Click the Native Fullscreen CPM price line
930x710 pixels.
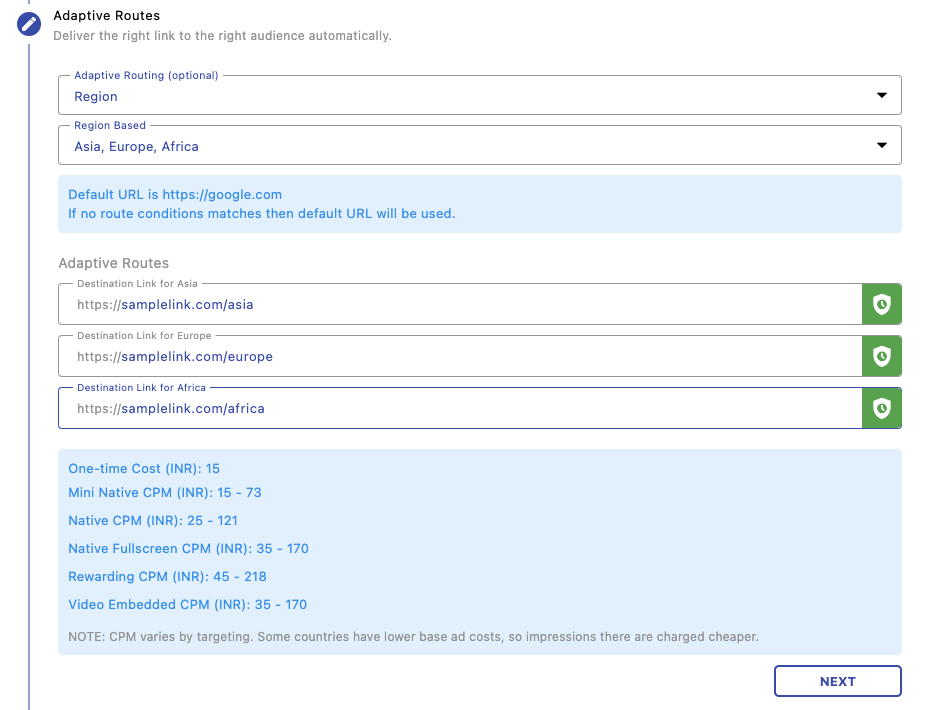[188, 549]
